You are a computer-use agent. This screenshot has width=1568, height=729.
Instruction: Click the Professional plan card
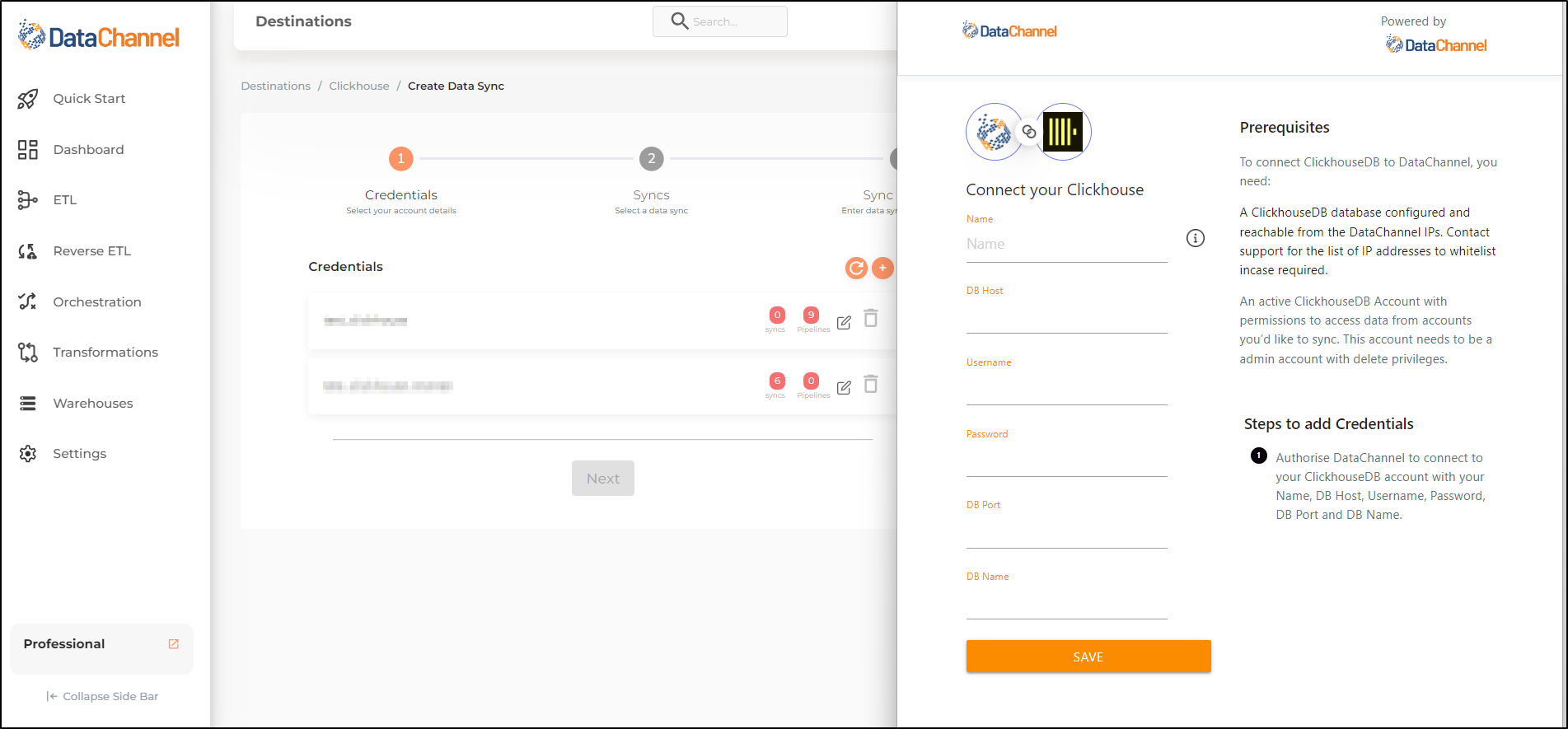pyautogui.click(x=101, y=648)
